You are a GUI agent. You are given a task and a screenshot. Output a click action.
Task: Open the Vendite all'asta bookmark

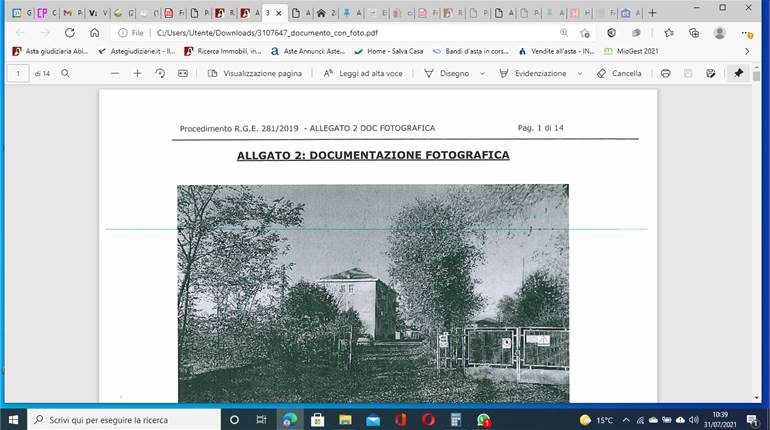coord(556,51)
